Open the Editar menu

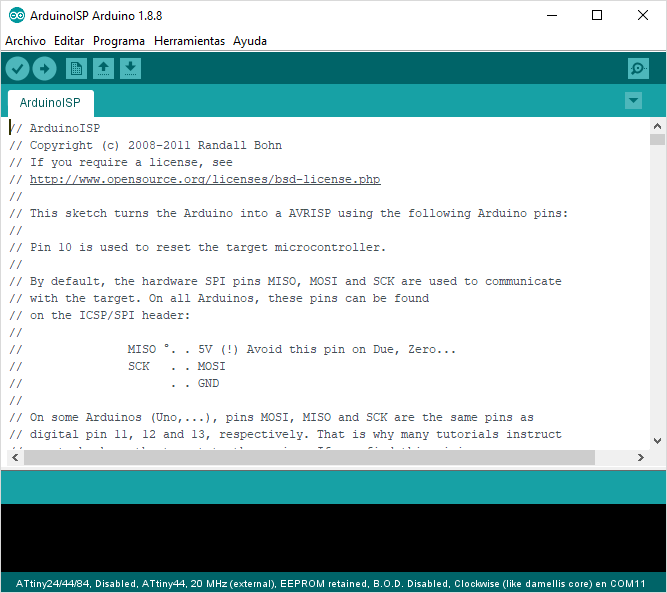click(x=69, y=41)
